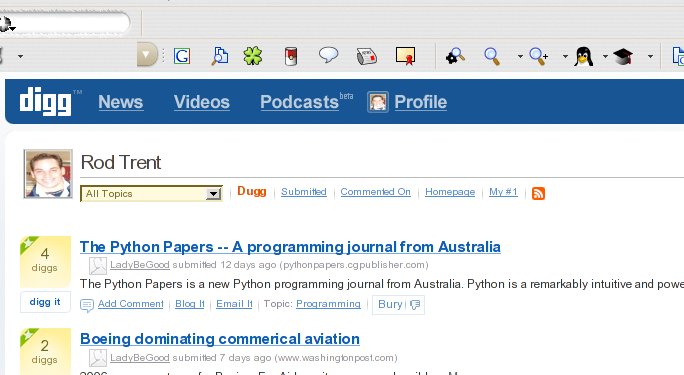Click the magnifier with plus sign icon
The width and height of the screenshot is (684, 375).
538,56
